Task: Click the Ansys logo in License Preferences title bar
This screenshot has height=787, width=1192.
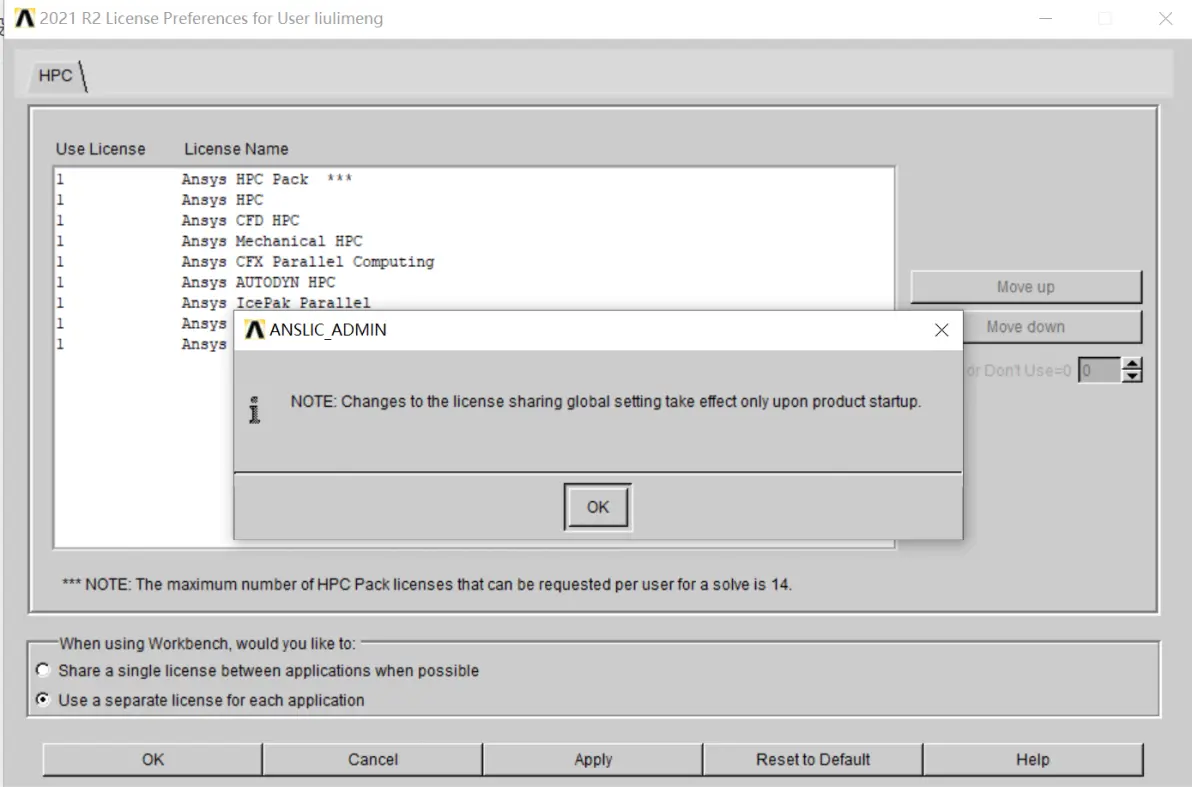Action: (x=24, y=17)
